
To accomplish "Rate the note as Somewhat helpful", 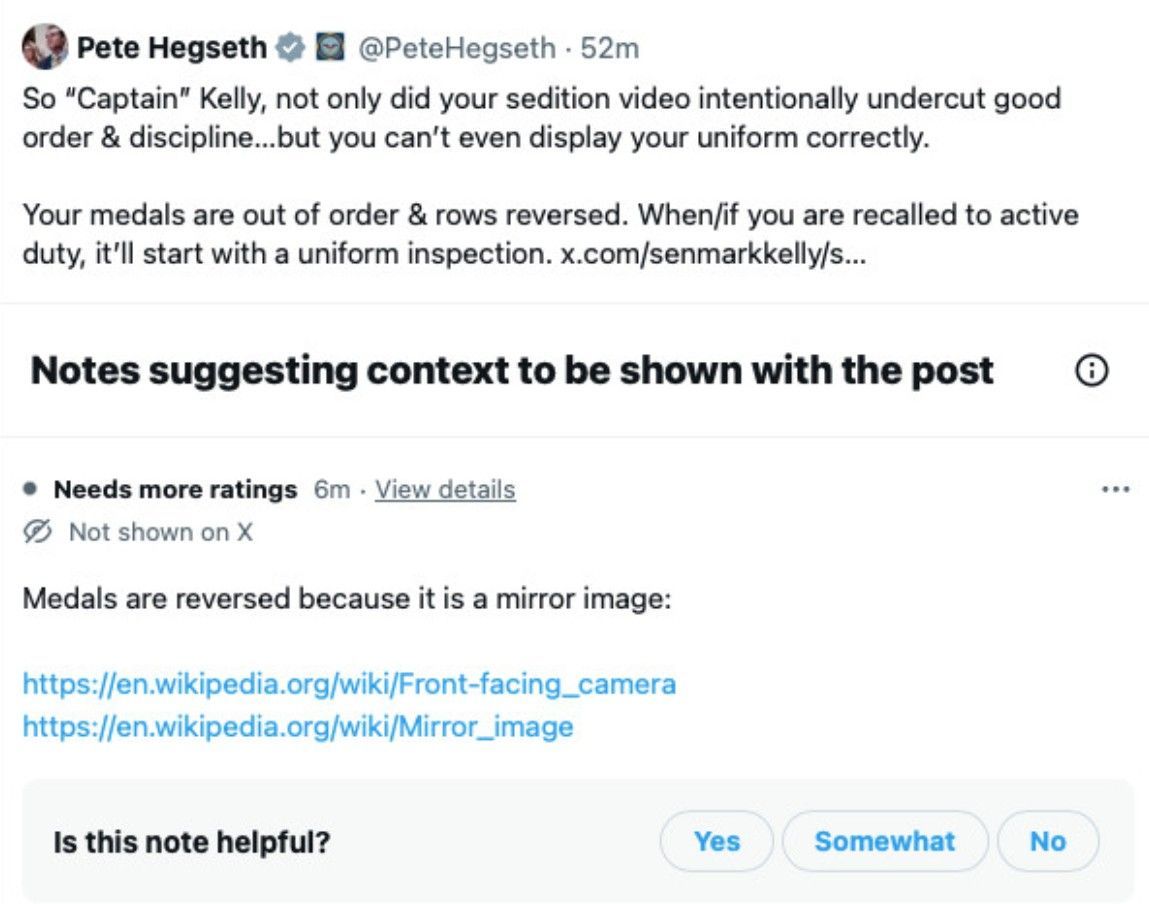I will coord(884,841).
